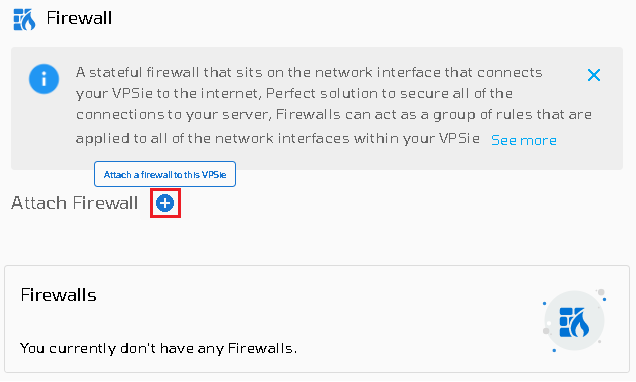The height and width of the screenshot is (382, 636).
Task: Click the 'your VPSie to the internet' text line
Action: click(x=294, y=94)
